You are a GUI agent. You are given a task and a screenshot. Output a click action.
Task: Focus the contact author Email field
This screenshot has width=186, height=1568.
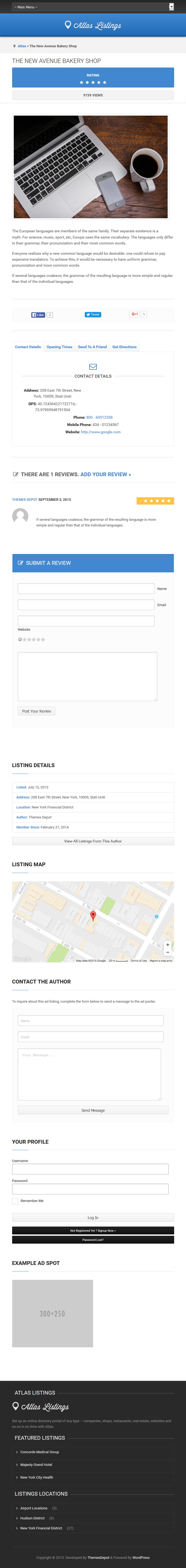coord(90,1037)
